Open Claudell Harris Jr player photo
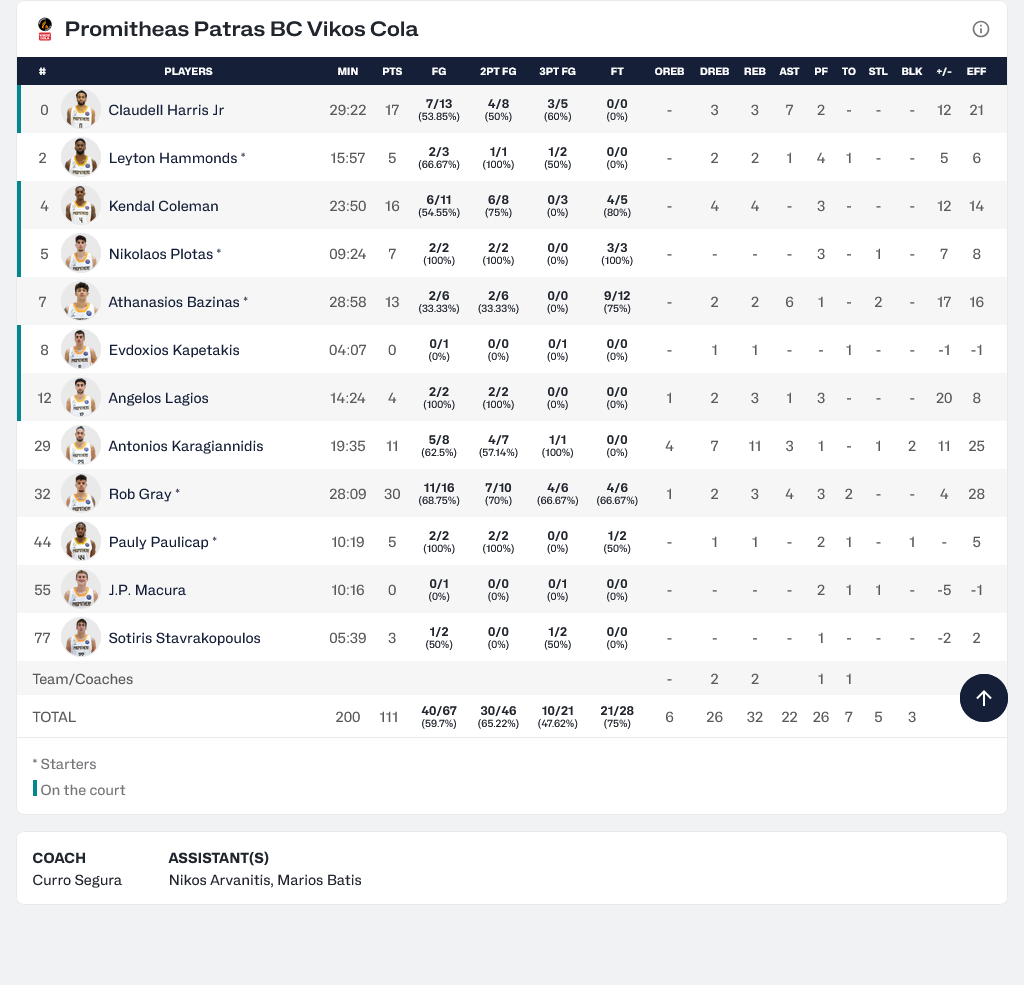The width and height of the screenshot is (1024, 985). pos(81,110)
